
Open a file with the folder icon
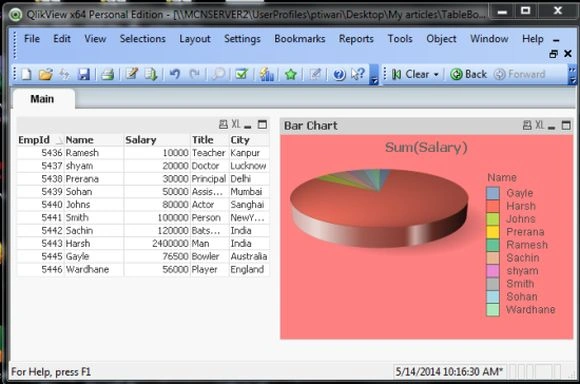coord(45,74)
